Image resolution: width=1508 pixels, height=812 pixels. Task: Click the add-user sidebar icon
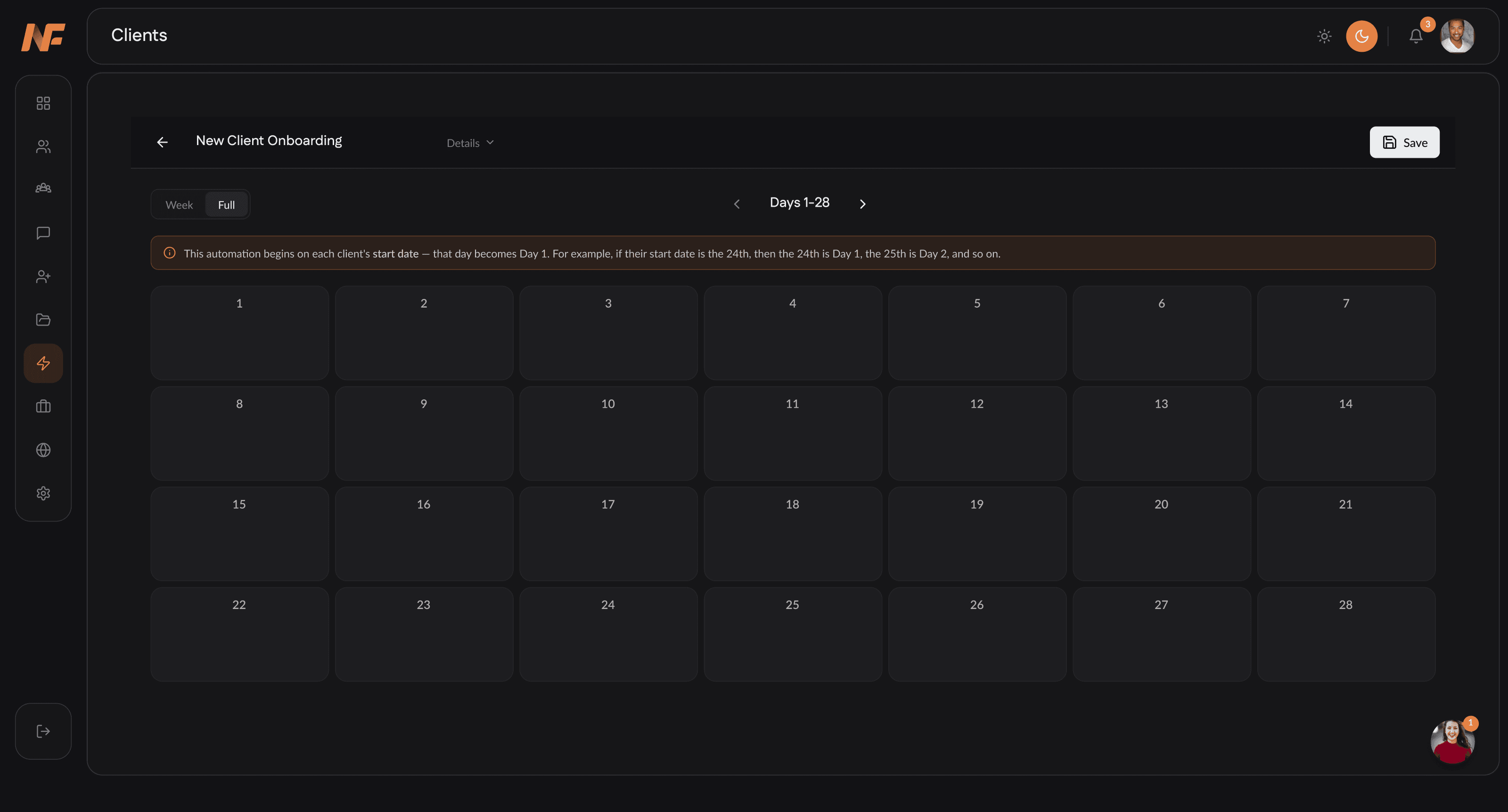tap(43, 276)
